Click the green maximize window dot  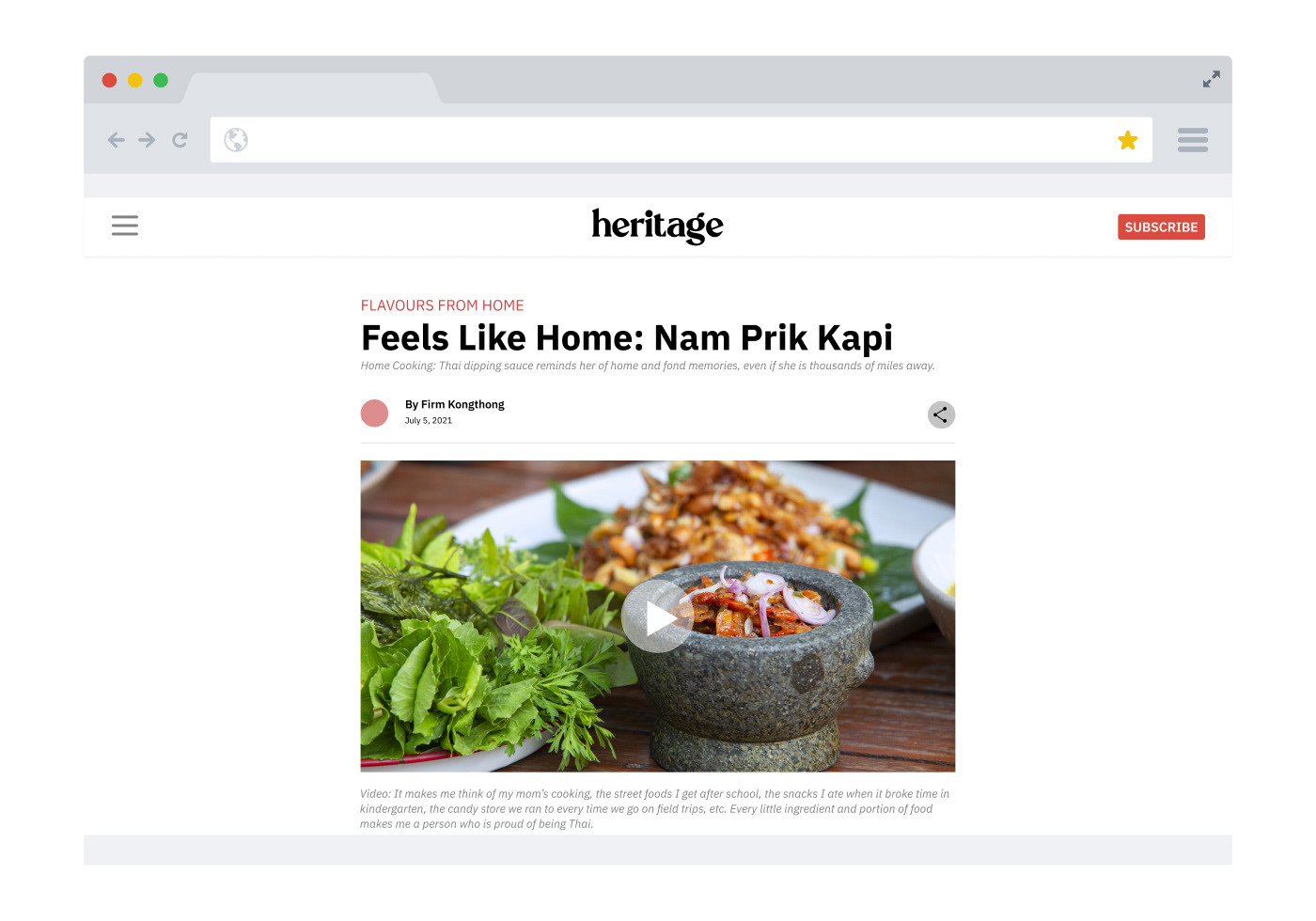(161, 80)
